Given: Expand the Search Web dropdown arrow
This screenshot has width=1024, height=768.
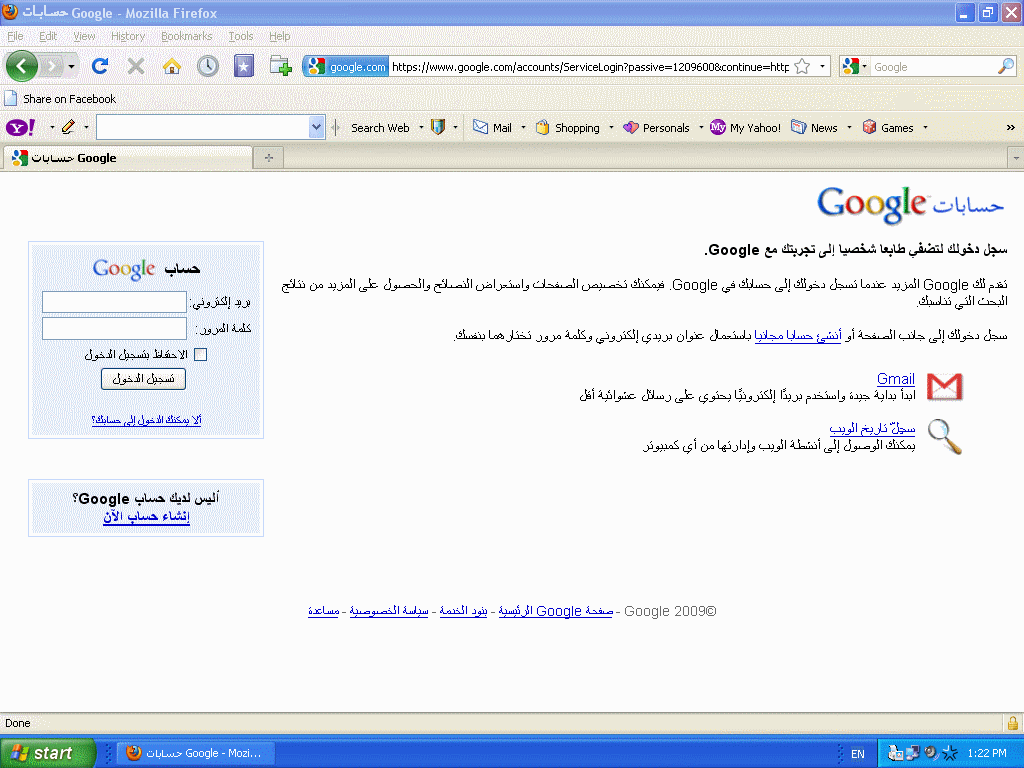Looking at the screenshot, I should point(421,127).
